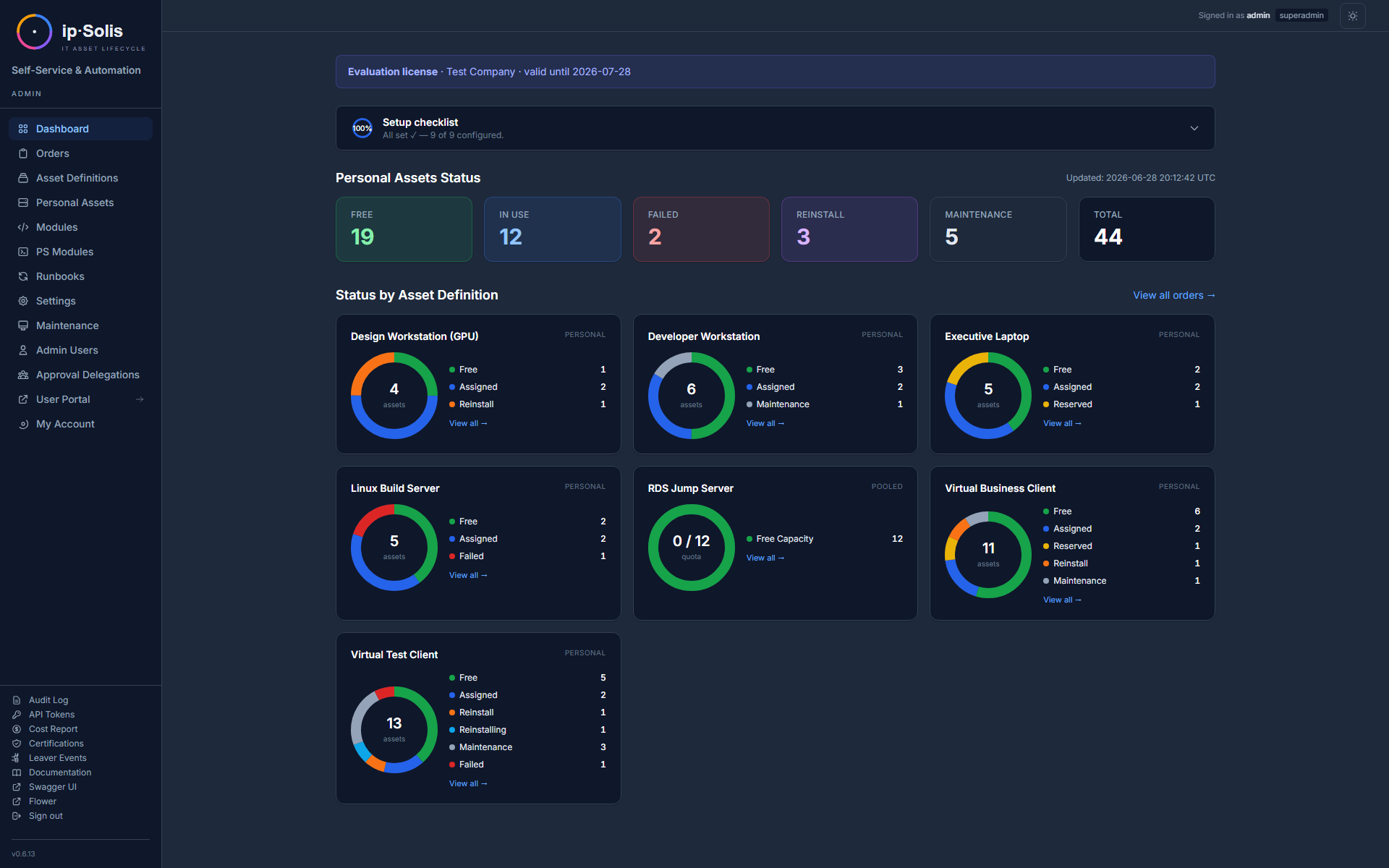
Task: Click the User Portal external-link icon
Action: tap(23, 399)
